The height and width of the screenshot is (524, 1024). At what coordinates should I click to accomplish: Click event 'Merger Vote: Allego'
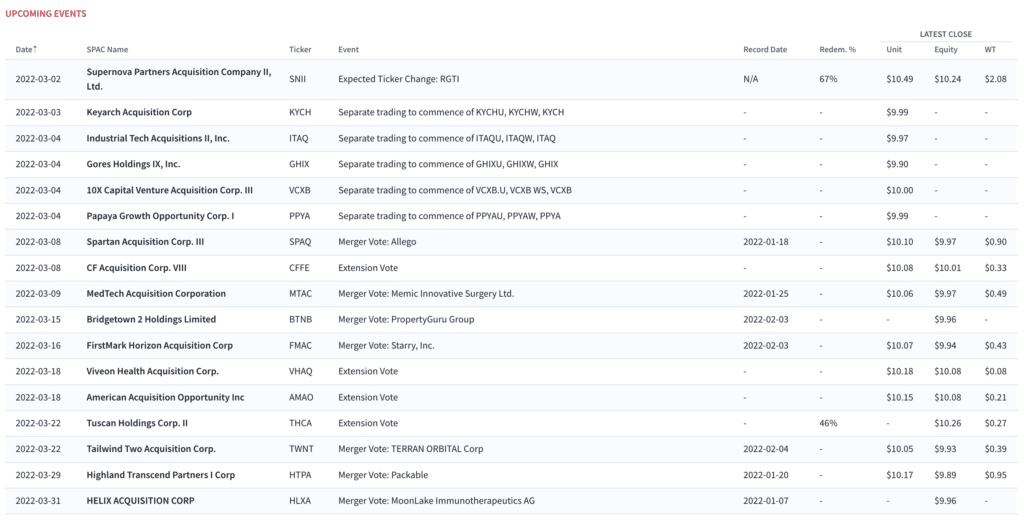pos(377,242)
